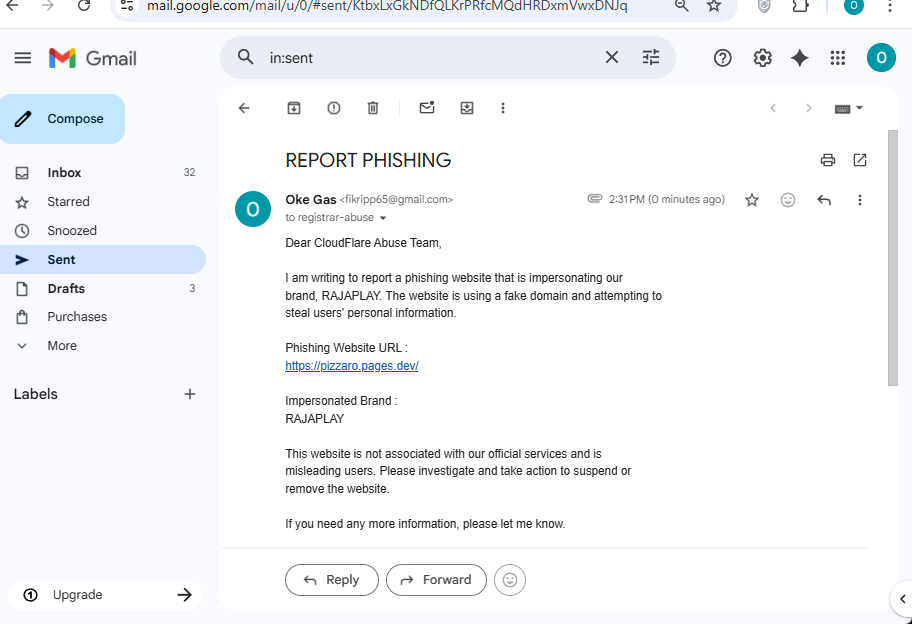
Task: Open the search options filter icon
Action: click(651, 57)
